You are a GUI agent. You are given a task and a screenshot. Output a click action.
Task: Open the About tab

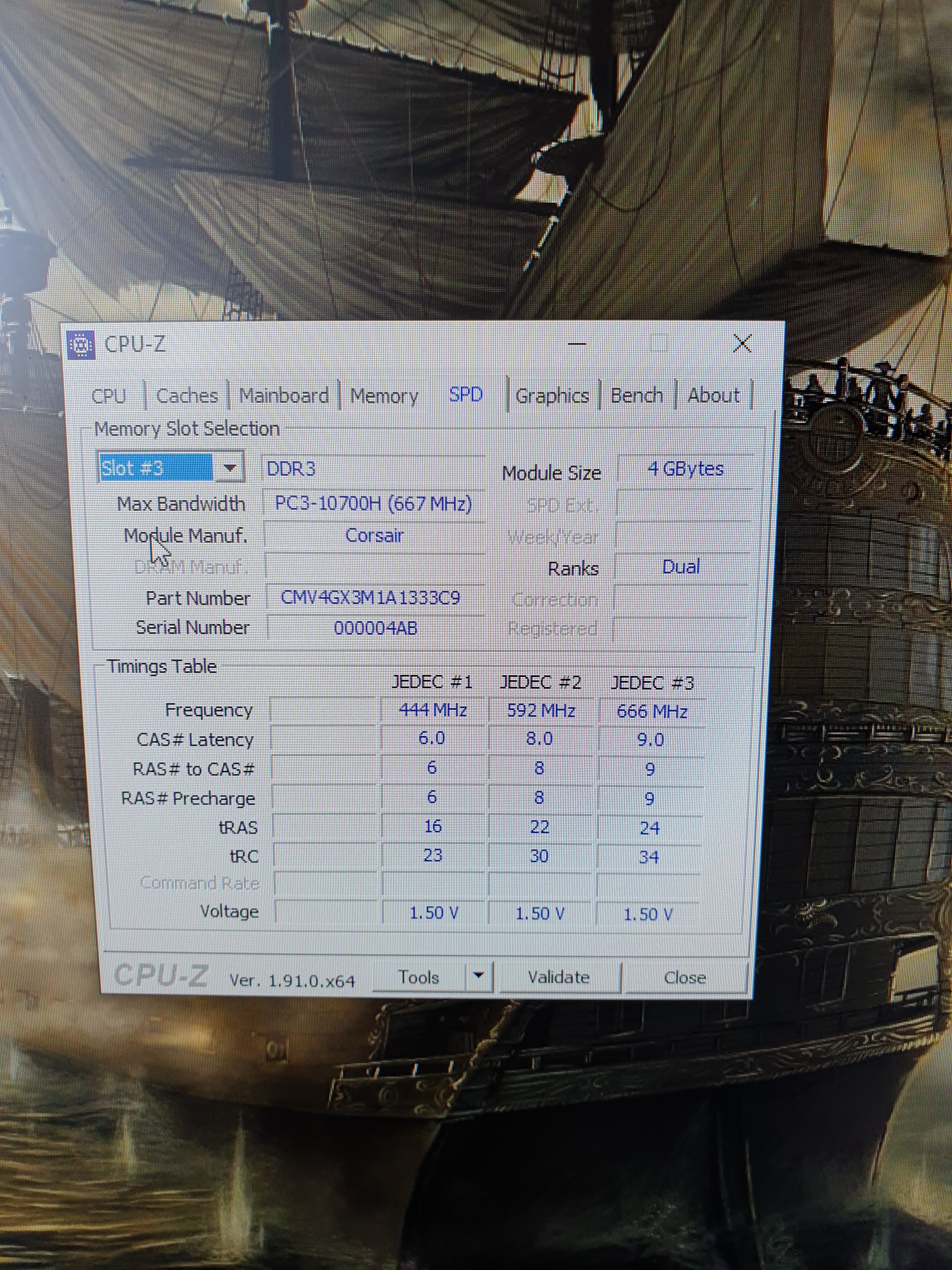(713, 396)
